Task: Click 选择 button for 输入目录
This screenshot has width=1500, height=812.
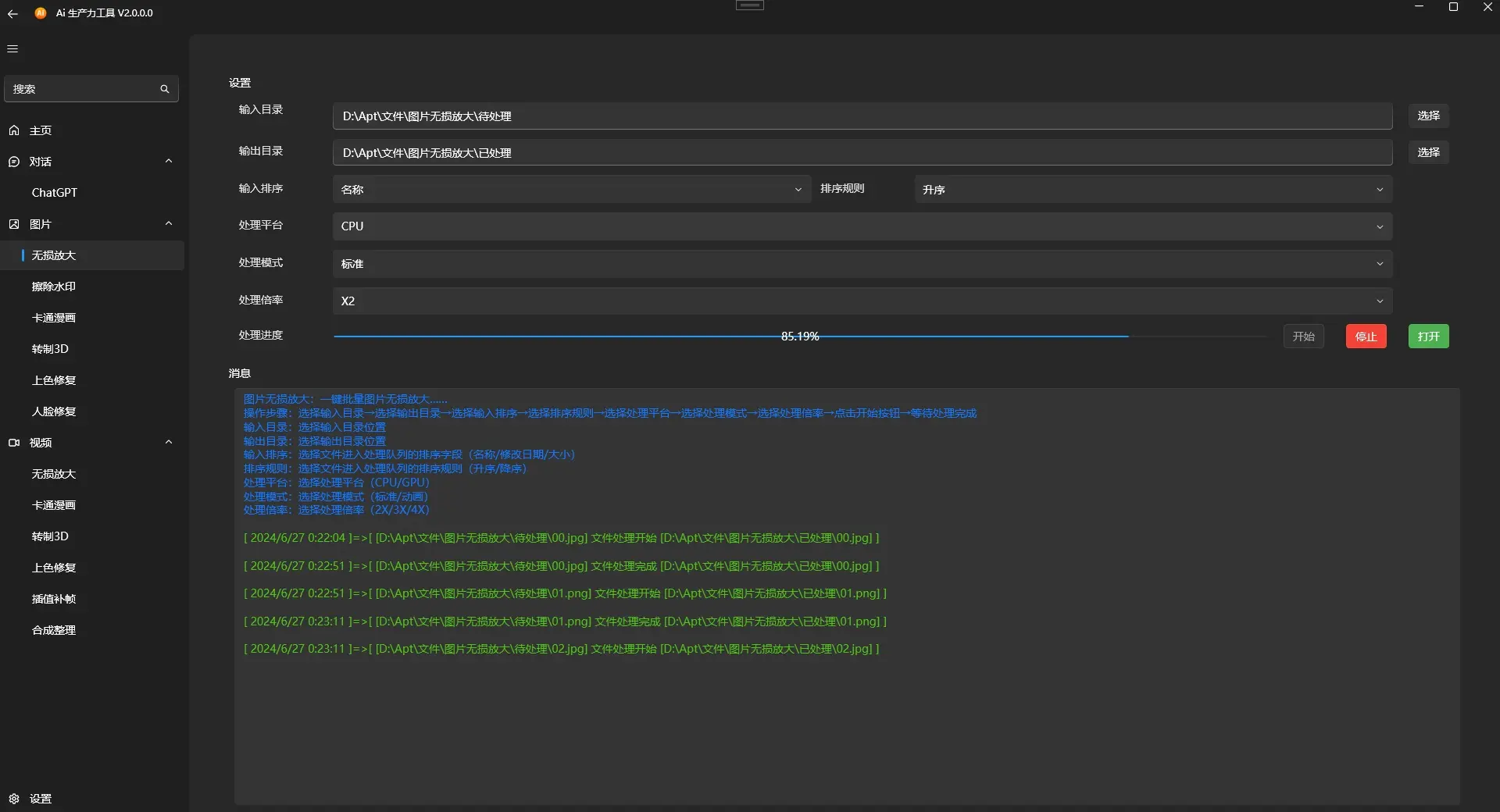Action: coord(1428,116)
